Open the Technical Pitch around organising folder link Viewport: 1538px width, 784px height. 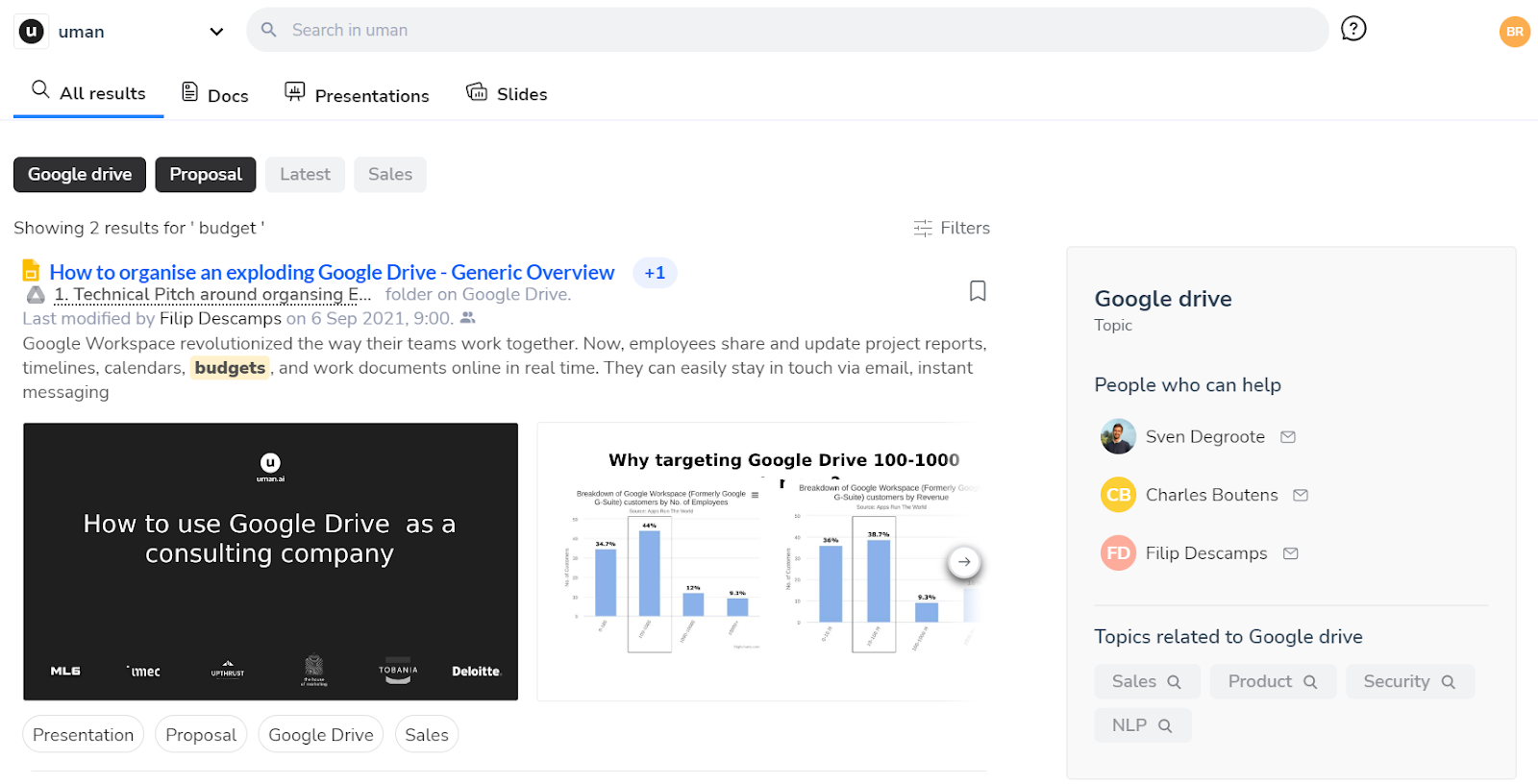(x=212, y=294)
